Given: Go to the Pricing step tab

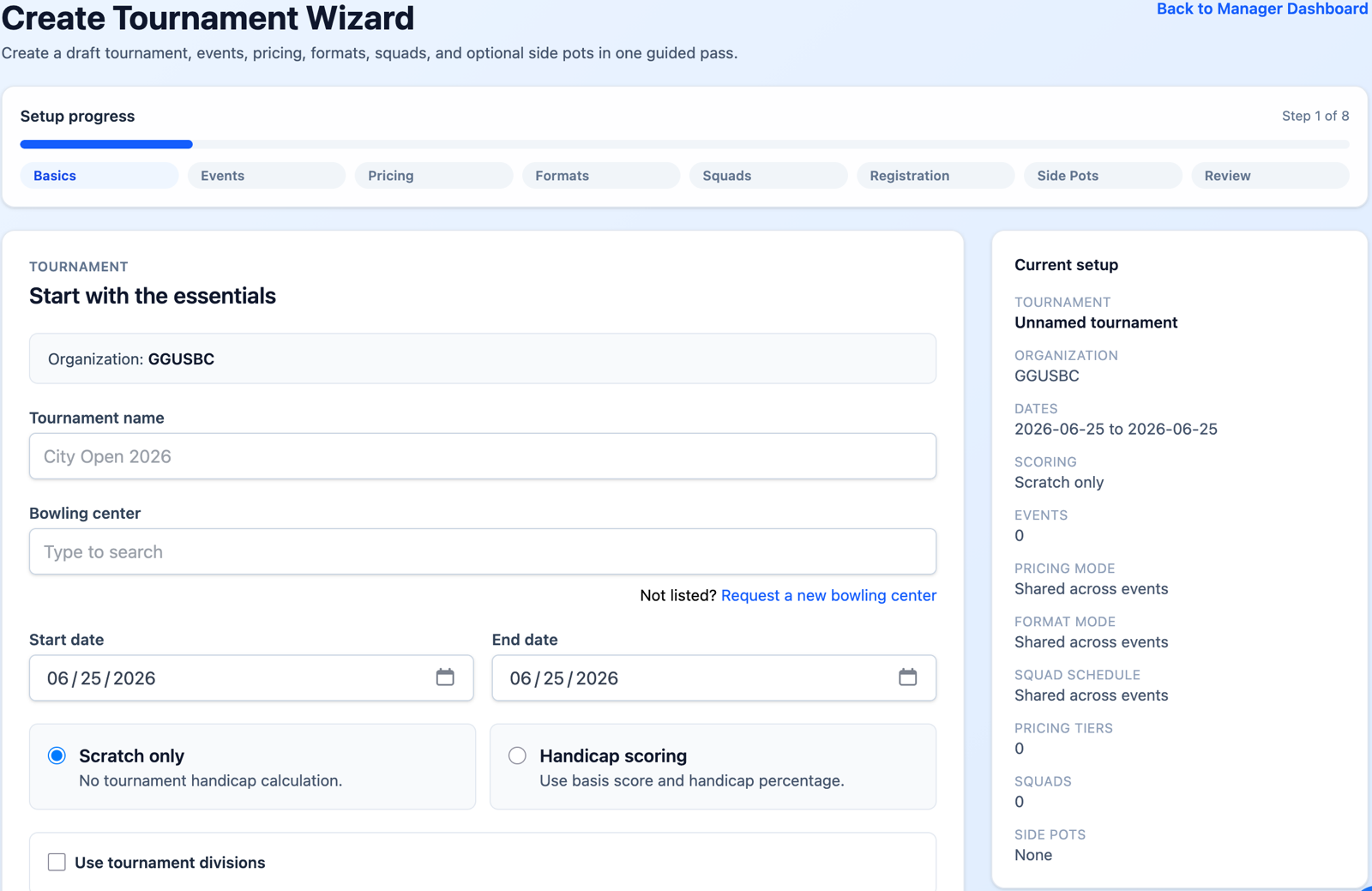Looking at the screenshot, I should click(x=434, y=176).
